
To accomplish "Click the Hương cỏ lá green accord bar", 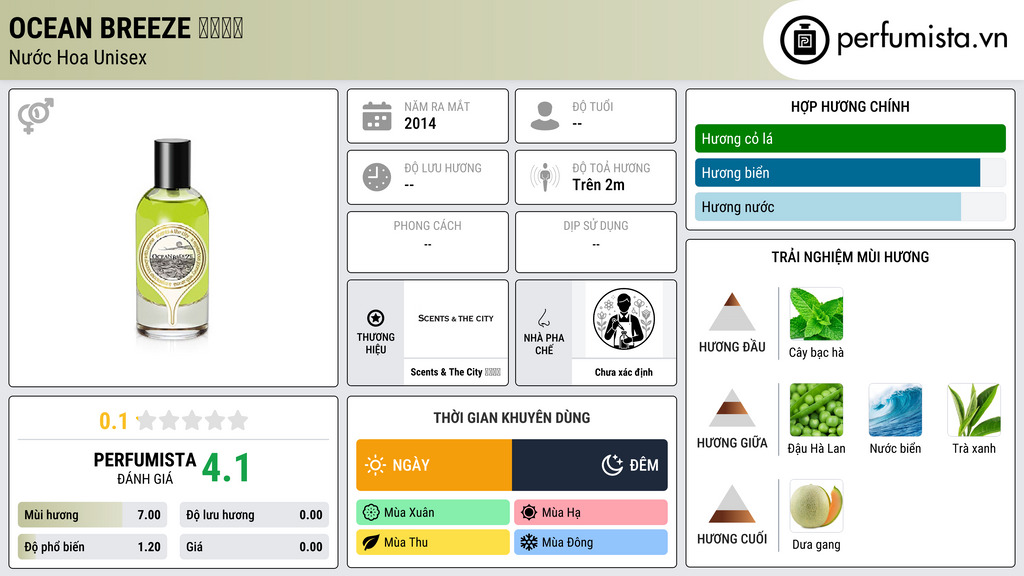I will click(x=850, y=138).
